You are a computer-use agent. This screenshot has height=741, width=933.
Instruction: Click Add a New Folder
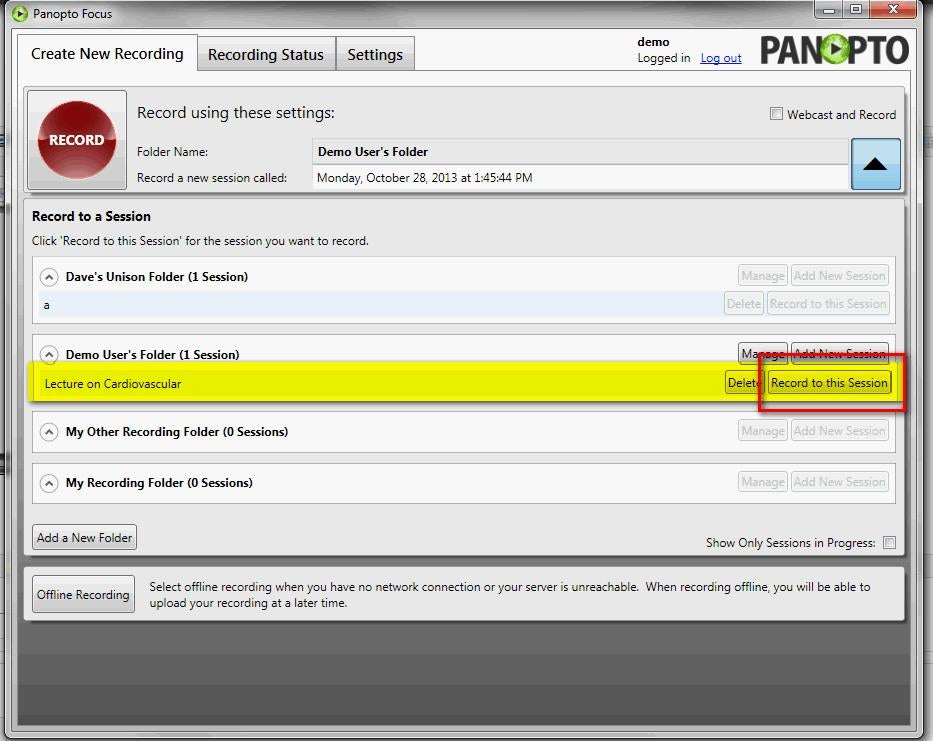84,537
